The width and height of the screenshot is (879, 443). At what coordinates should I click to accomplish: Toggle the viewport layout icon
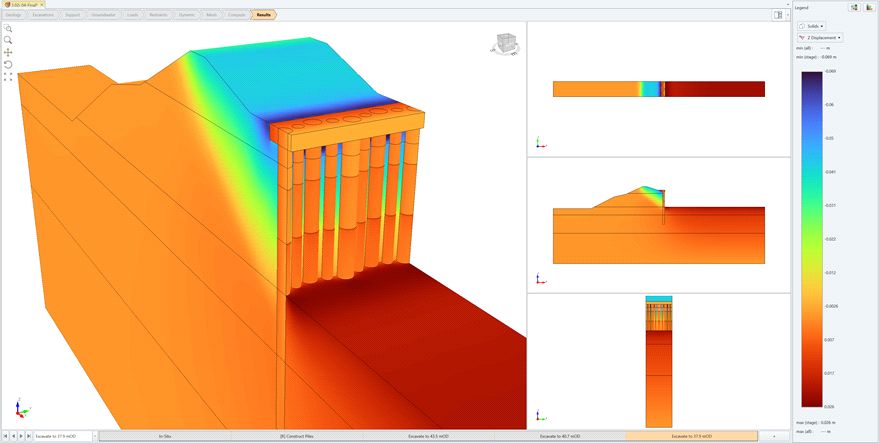(777, 15)
